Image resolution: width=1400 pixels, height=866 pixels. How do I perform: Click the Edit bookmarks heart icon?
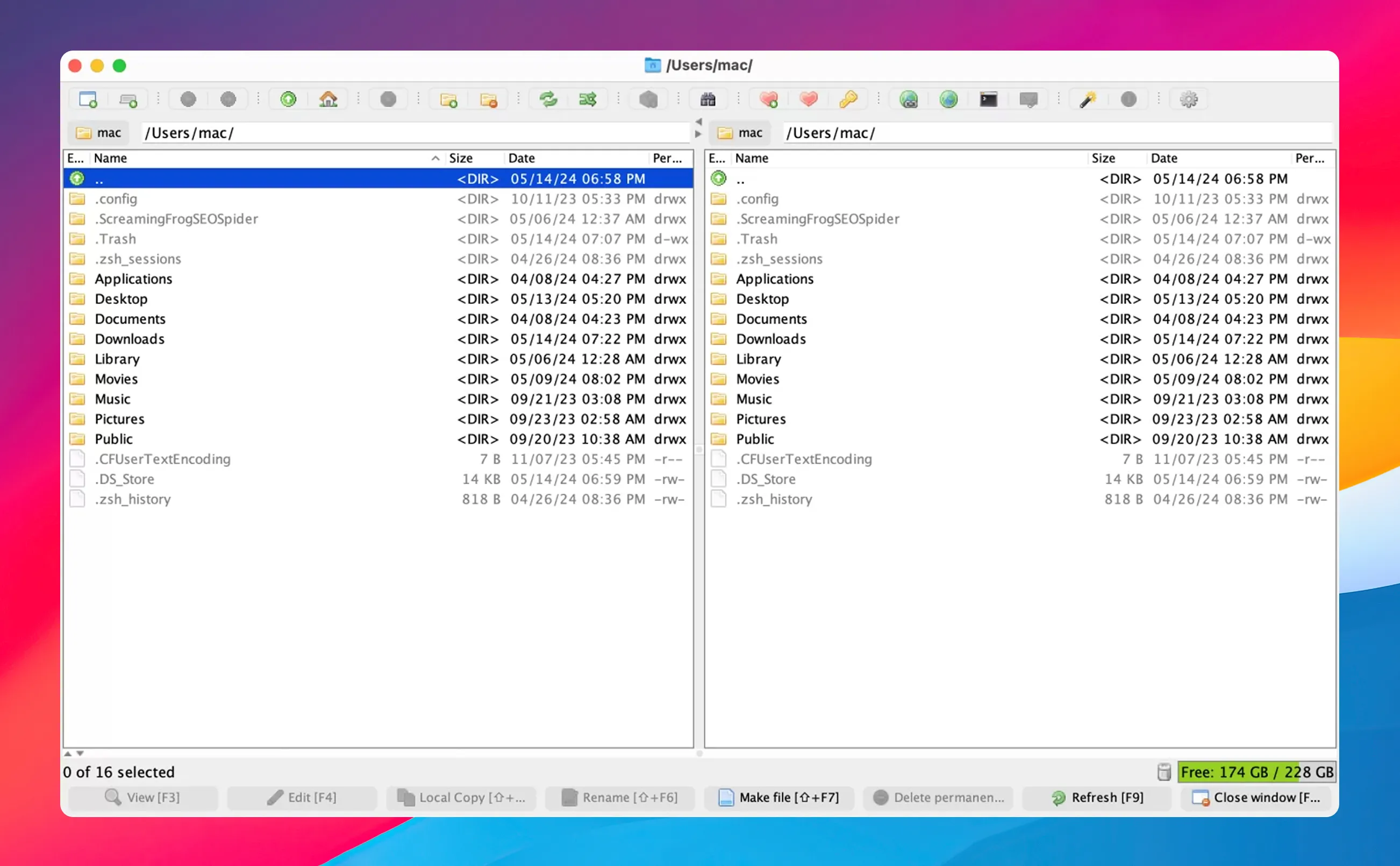809,100
